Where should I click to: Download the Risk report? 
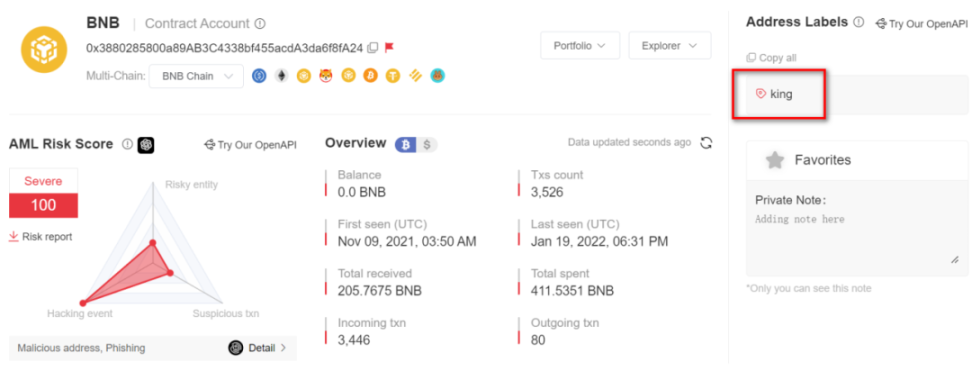click(x=41, y=237)
